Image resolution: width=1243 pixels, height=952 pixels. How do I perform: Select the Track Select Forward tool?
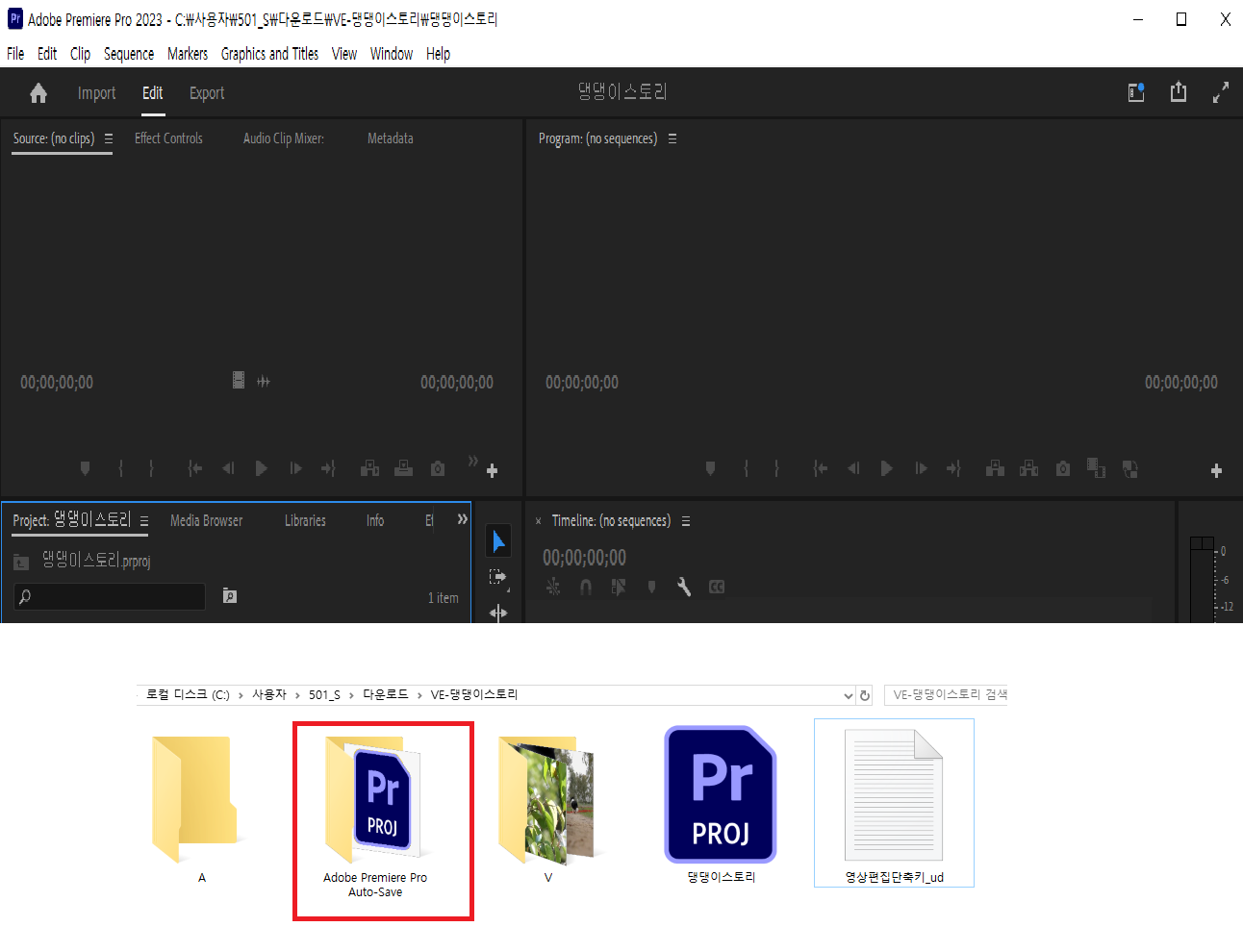coord(498,577)
